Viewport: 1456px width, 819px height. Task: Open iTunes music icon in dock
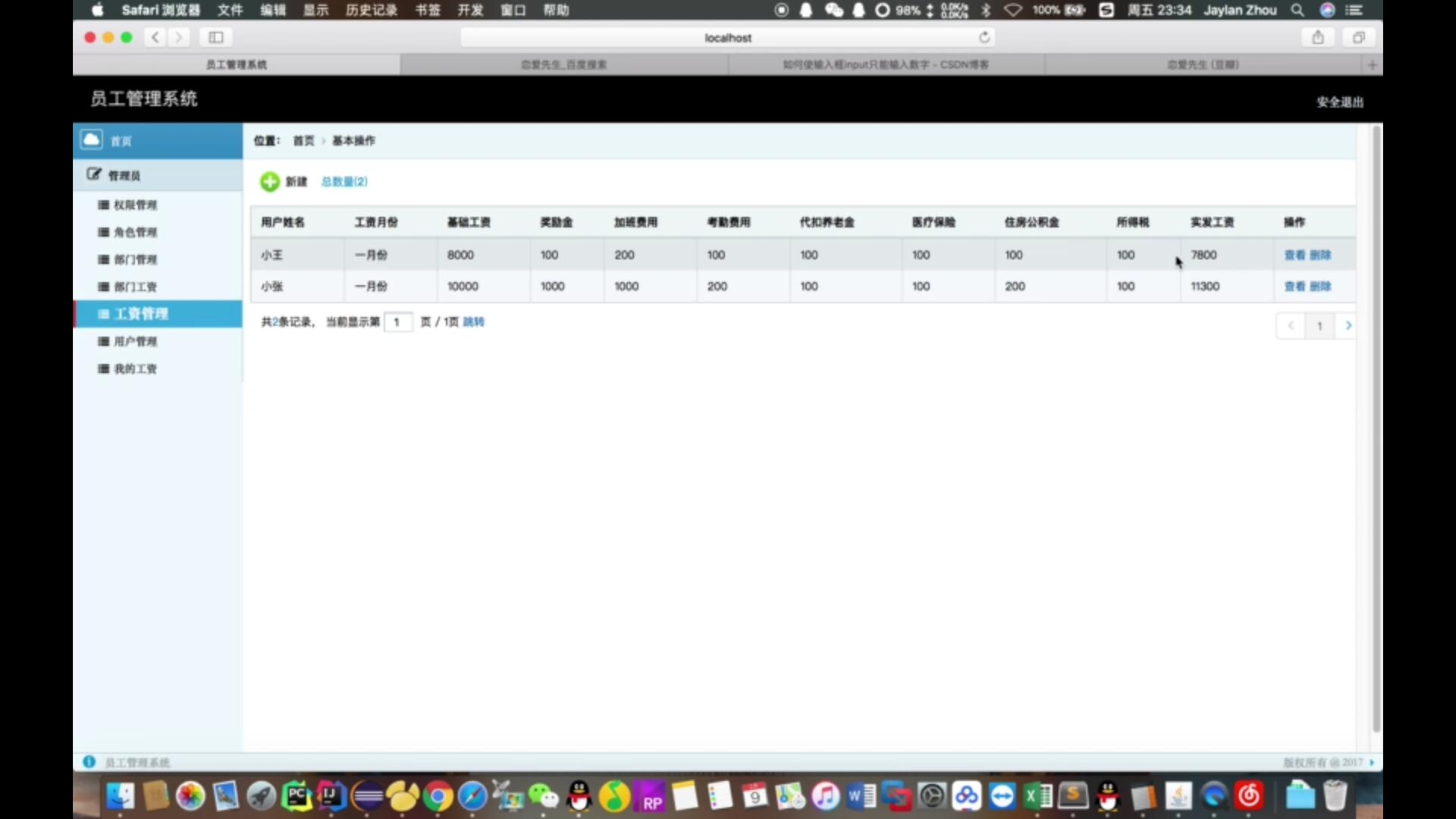[826, 796]
